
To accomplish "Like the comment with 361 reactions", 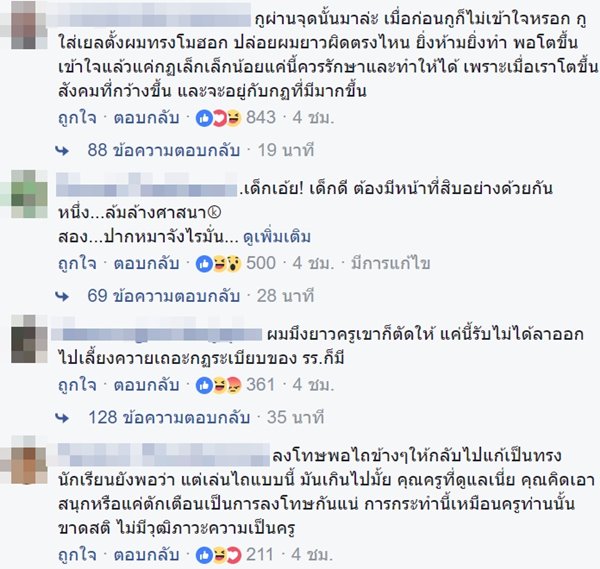I will [77, 385].
